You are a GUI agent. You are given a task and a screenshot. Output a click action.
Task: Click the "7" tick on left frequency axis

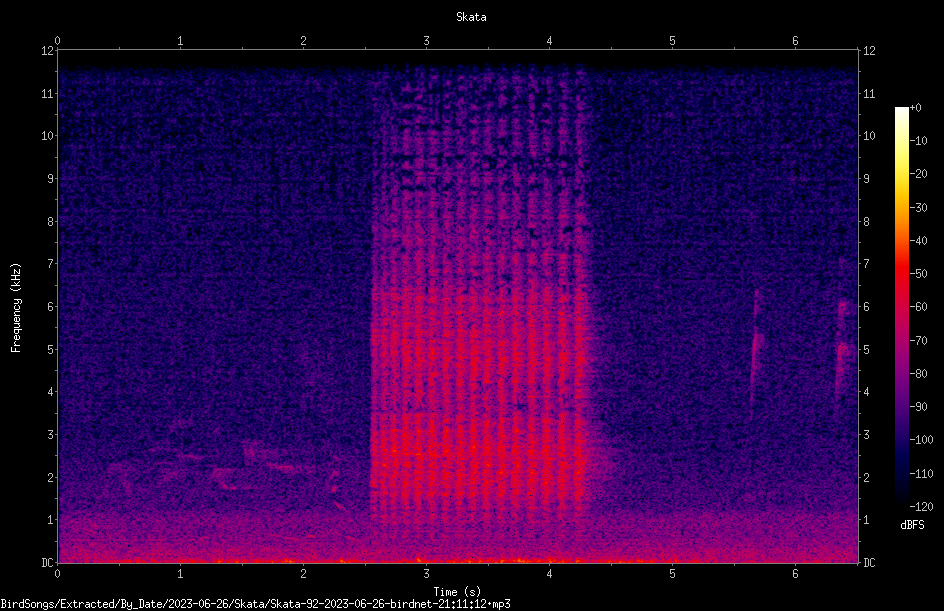point(50,264)
